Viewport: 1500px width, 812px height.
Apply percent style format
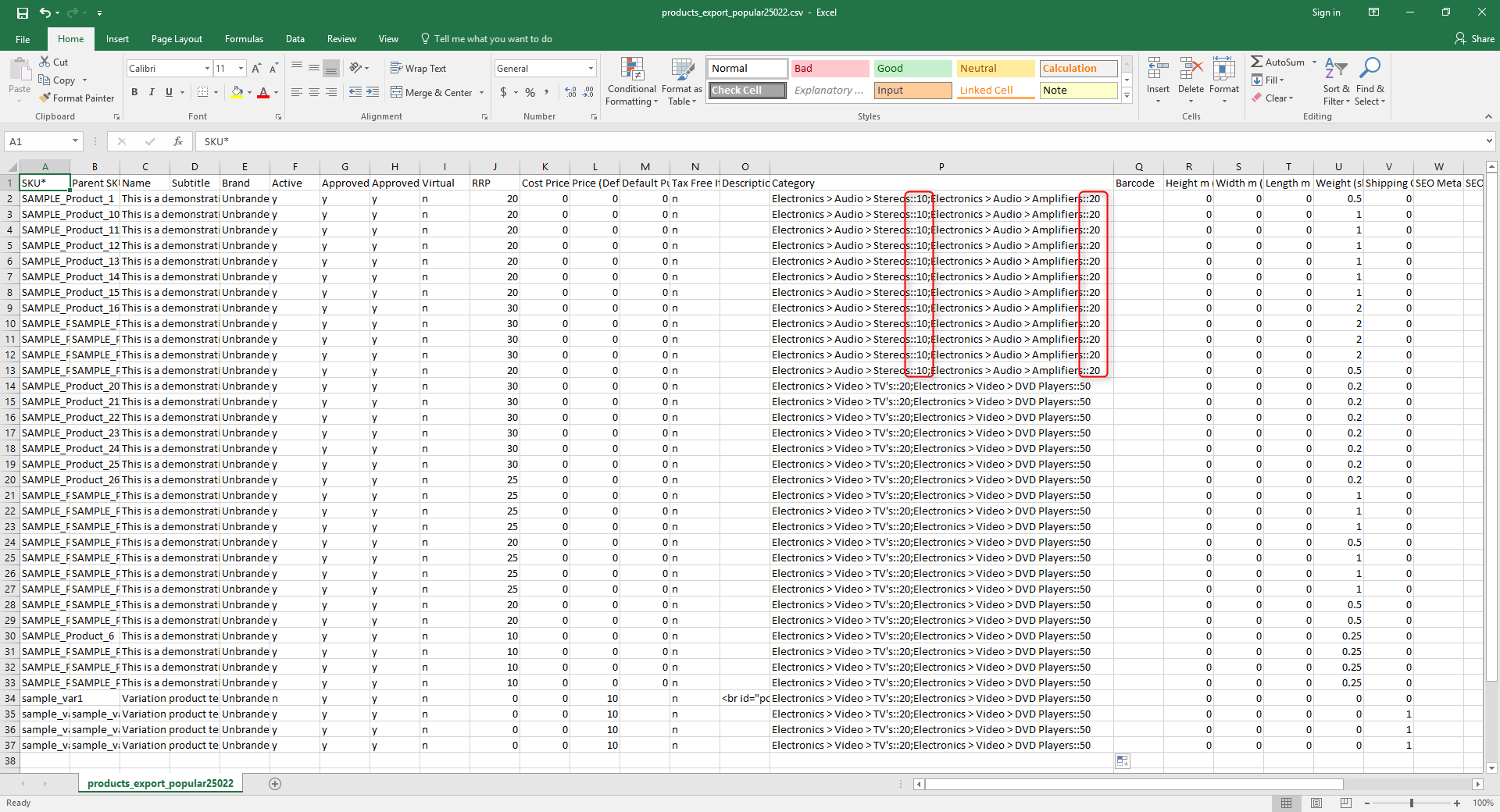click(x=530, y=92)
